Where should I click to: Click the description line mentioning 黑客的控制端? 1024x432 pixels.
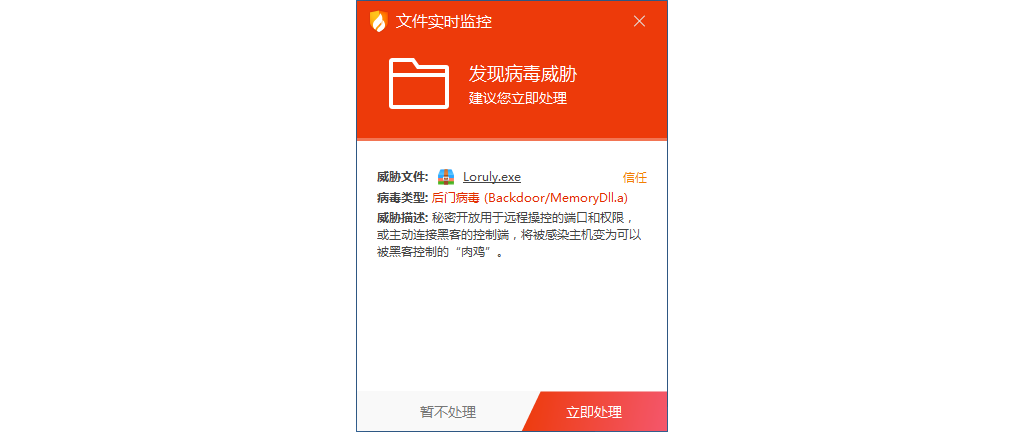coord(514,235)
